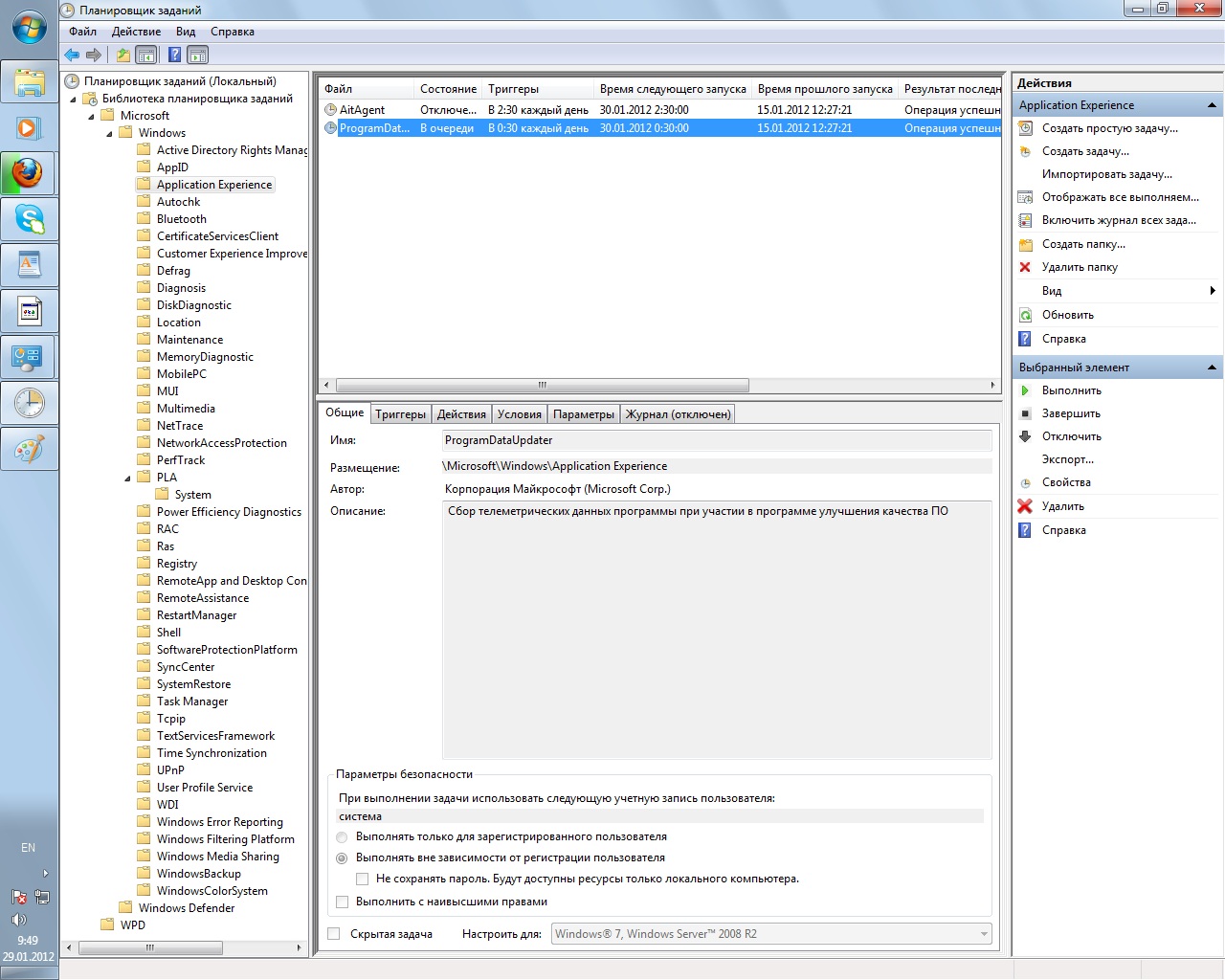Collapse the PLA tree node
The height and width of the screenshot is (980, 1225).
pos(128,479)
